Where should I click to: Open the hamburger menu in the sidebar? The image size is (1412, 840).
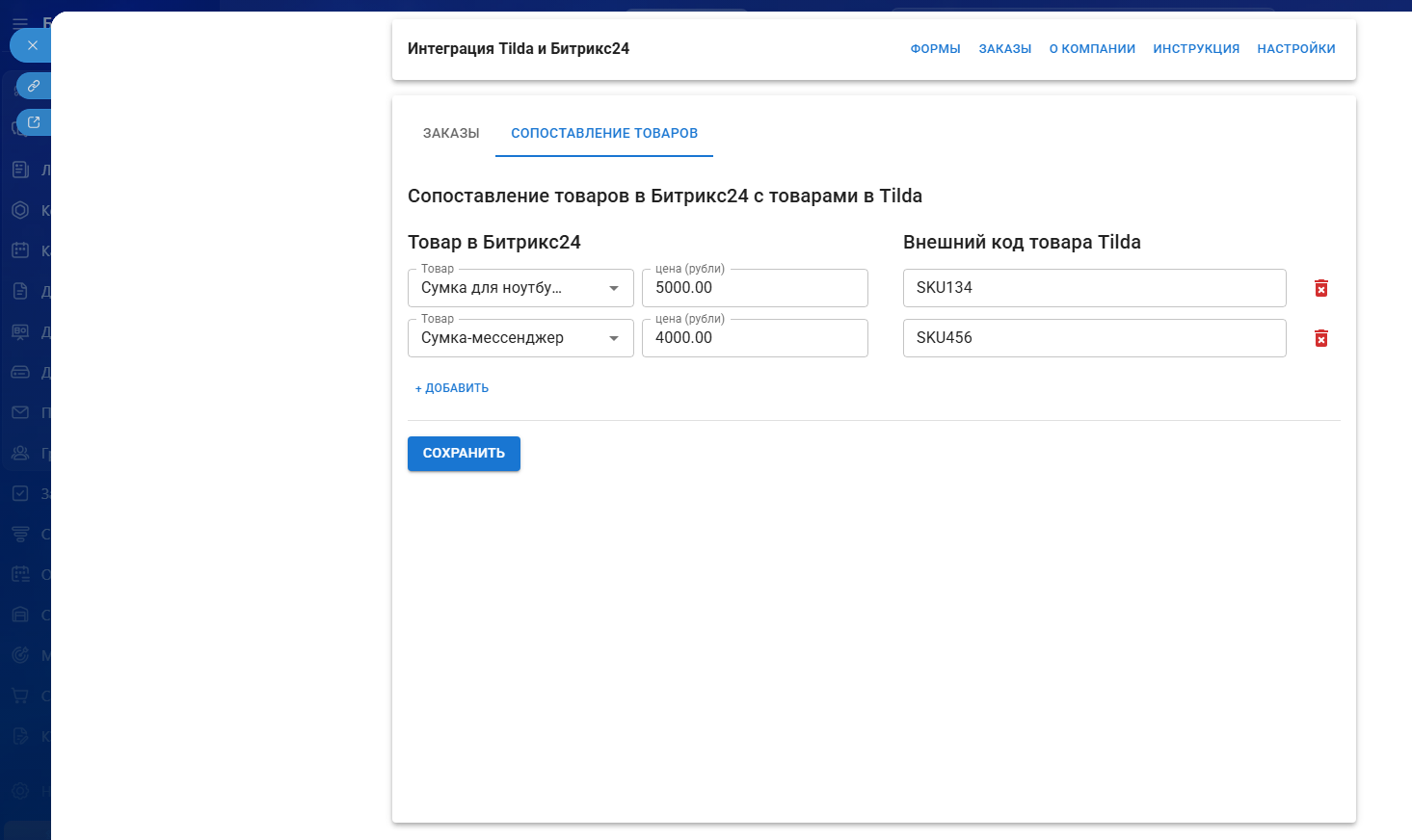click(20, 22)
